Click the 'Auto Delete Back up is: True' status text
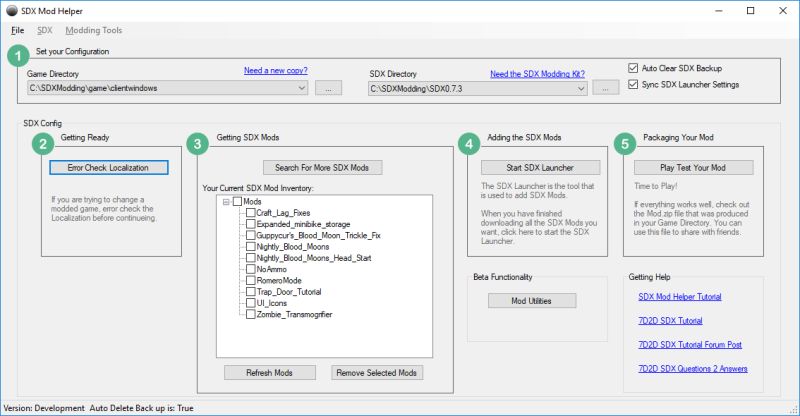The image size is (800, 416). (142, 408)
